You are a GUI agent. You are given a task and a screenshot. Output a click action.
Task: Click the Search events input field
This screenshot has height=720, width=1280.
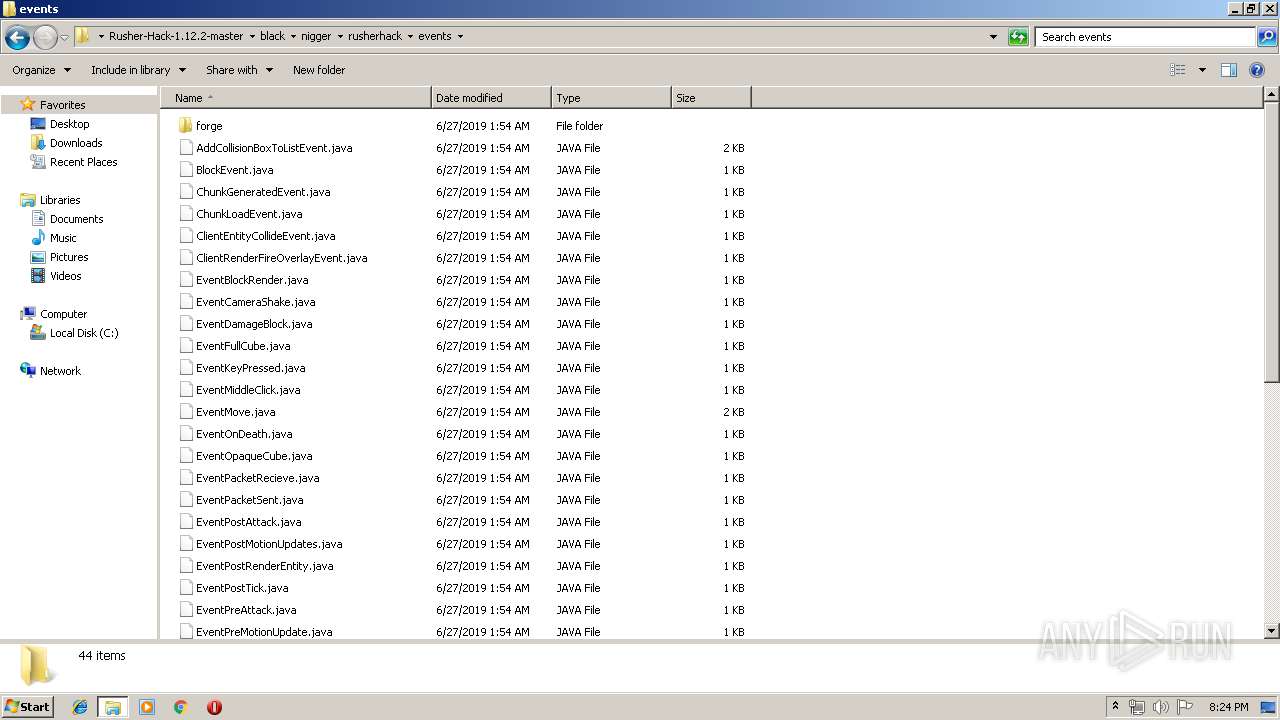1146,37
